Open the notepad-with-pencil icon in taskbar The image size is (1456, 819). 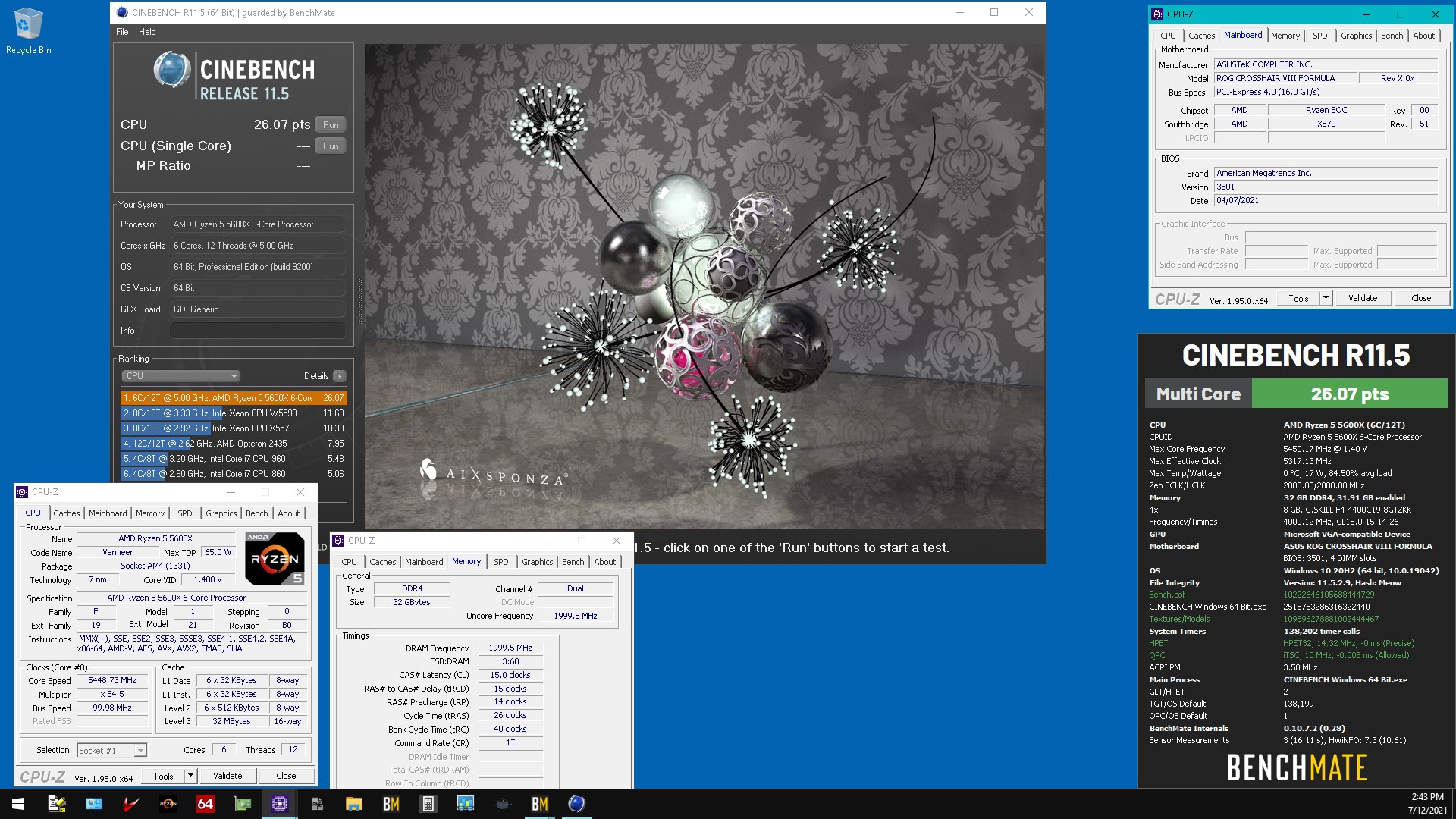click(x=57, y=804)
